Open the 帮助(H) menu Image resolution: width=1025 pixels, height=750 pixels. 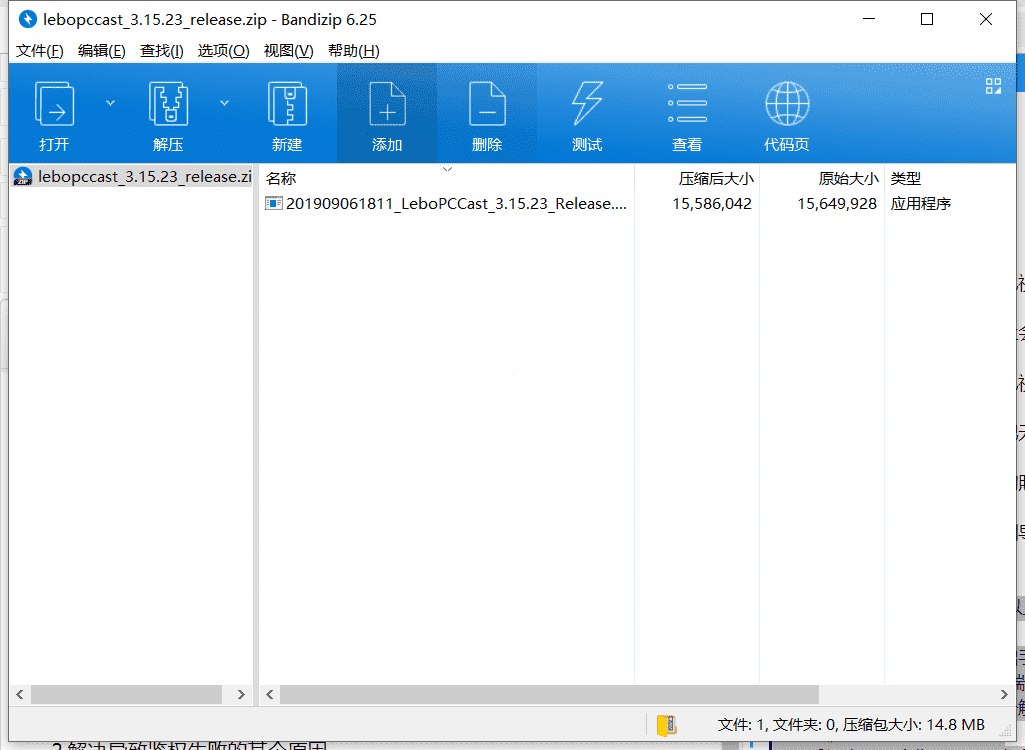(x=354, y=51)
